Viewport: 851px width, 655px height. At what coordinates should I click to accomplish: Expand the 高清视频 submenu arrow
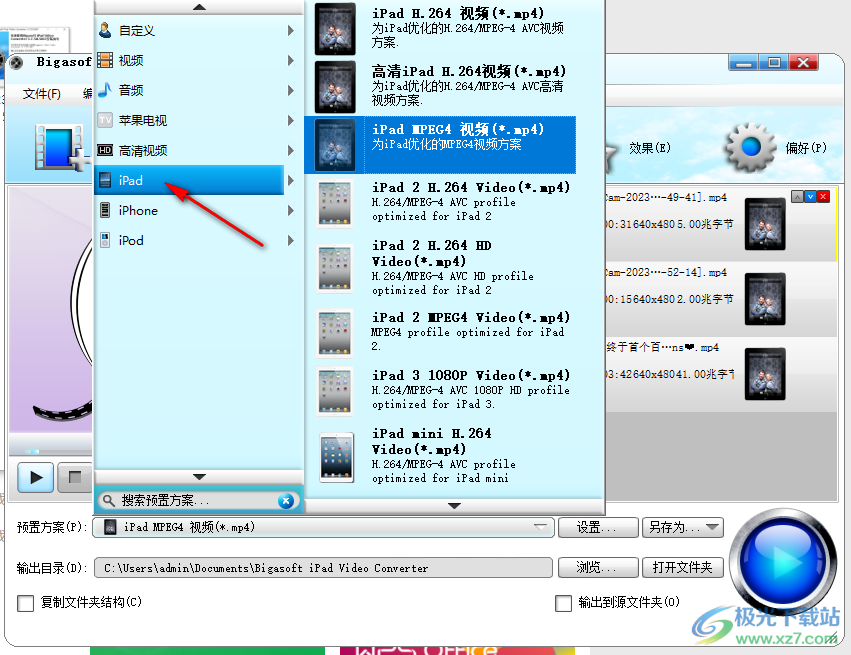coord(291,150)
